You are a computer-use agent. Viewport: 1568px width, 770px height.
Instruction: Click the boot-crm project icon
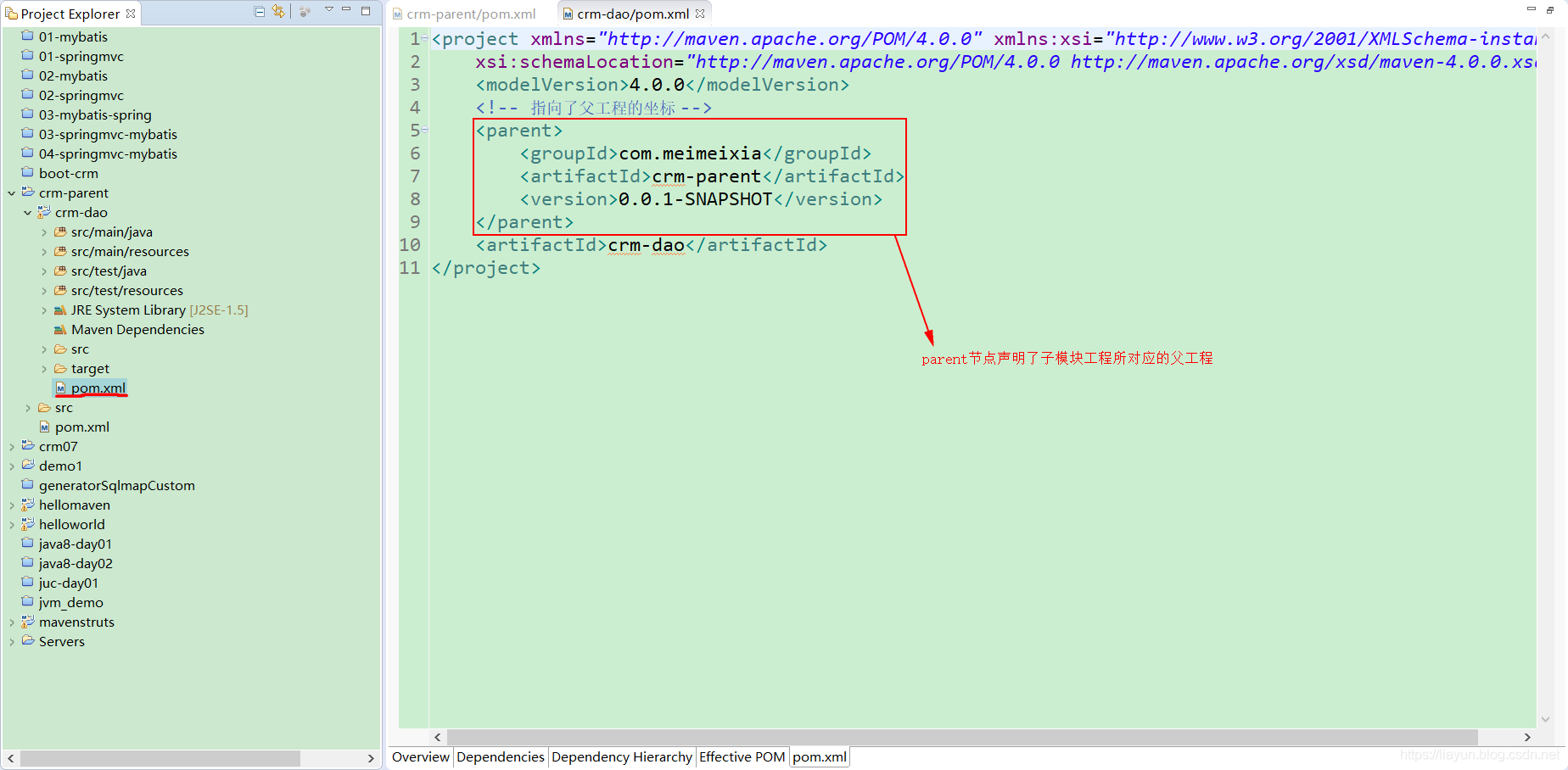tap(27, 173)
